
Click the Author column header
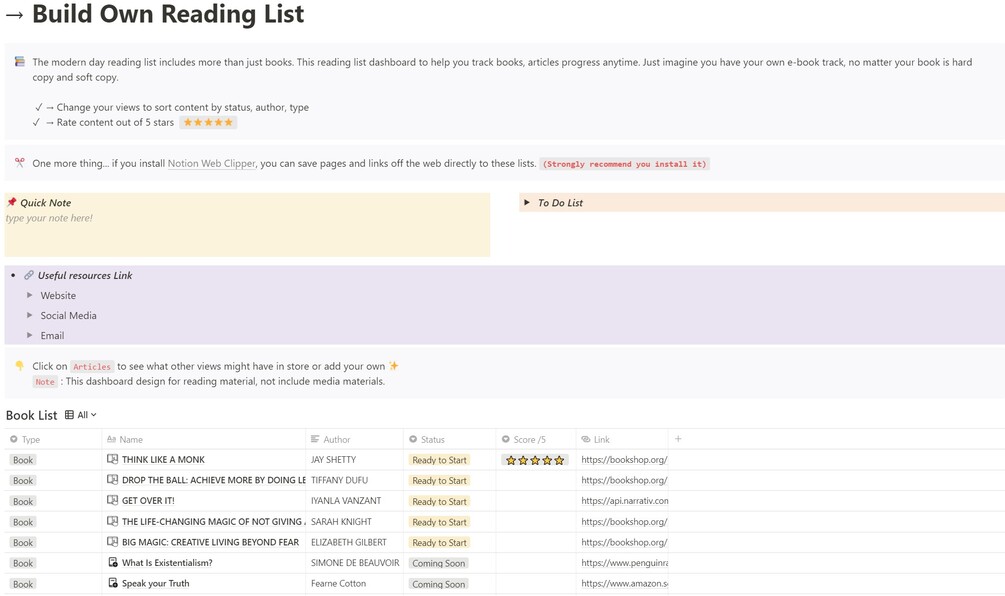coord(336,439)
